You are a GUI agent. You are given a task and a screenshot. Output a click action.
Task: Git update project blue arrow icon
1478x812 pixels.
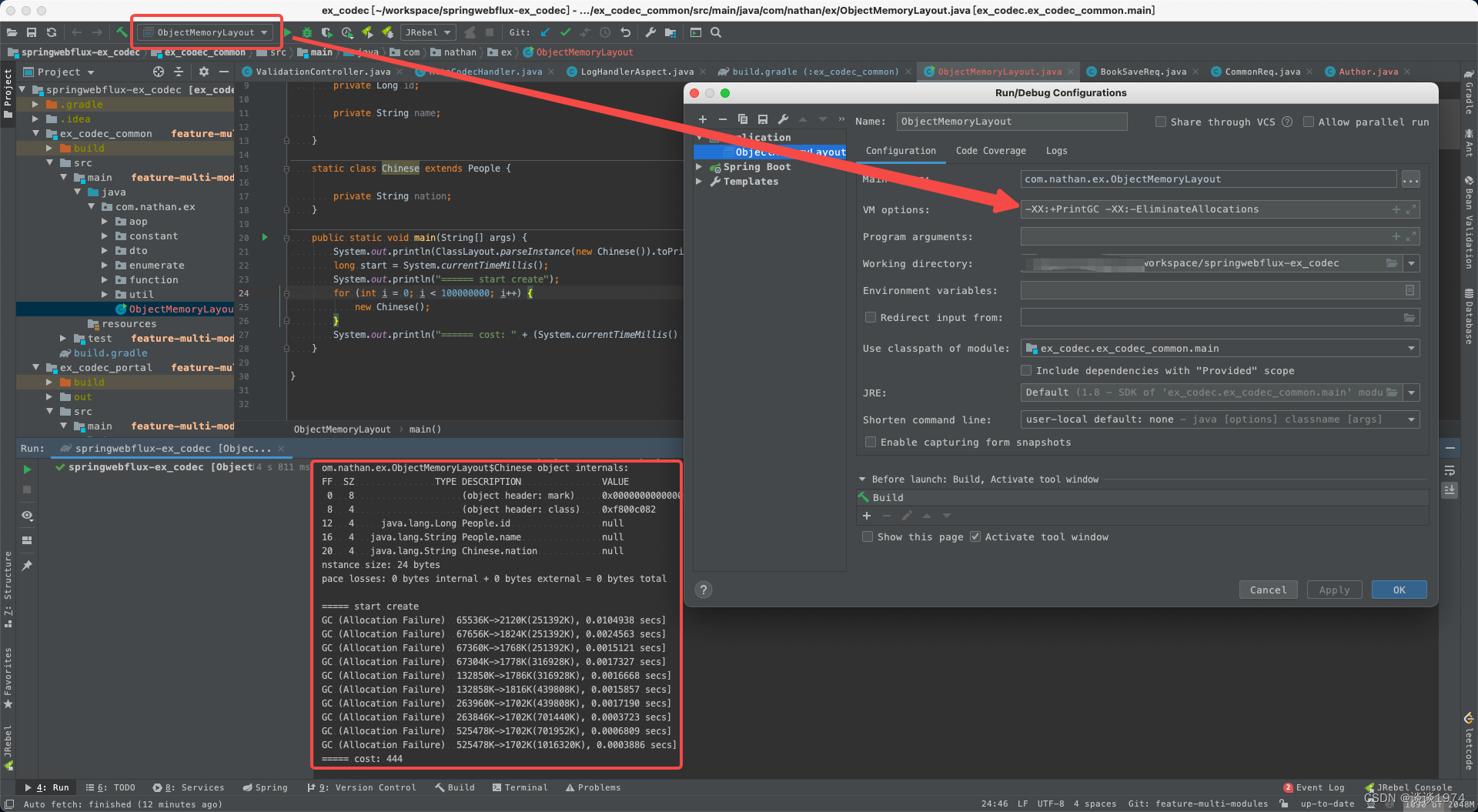(x=545, y=32)
